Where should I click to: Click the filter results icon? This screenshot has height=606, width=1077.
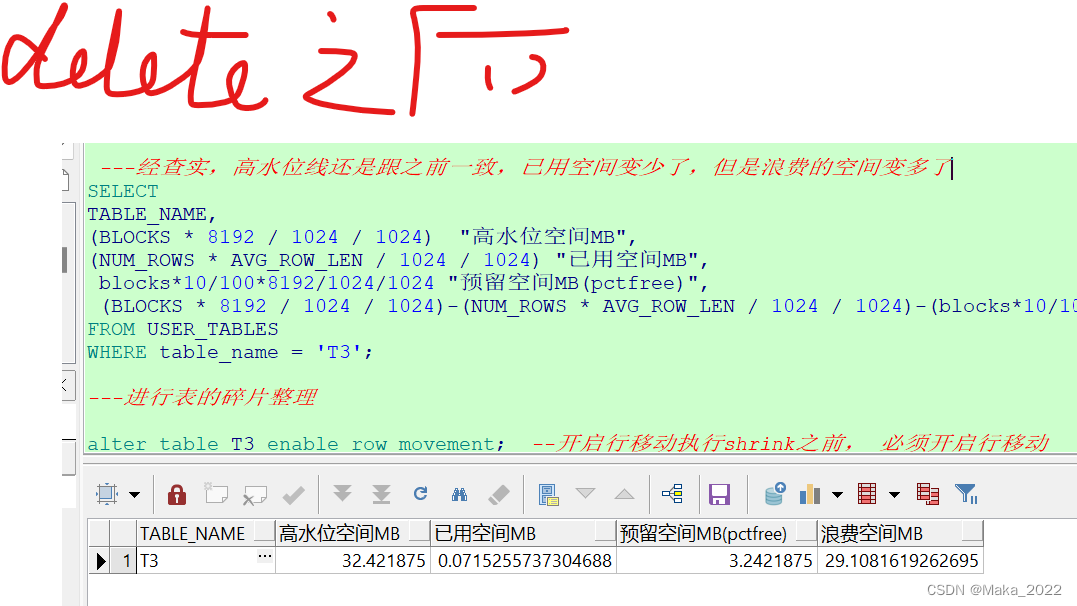click(x=965, y=494)
